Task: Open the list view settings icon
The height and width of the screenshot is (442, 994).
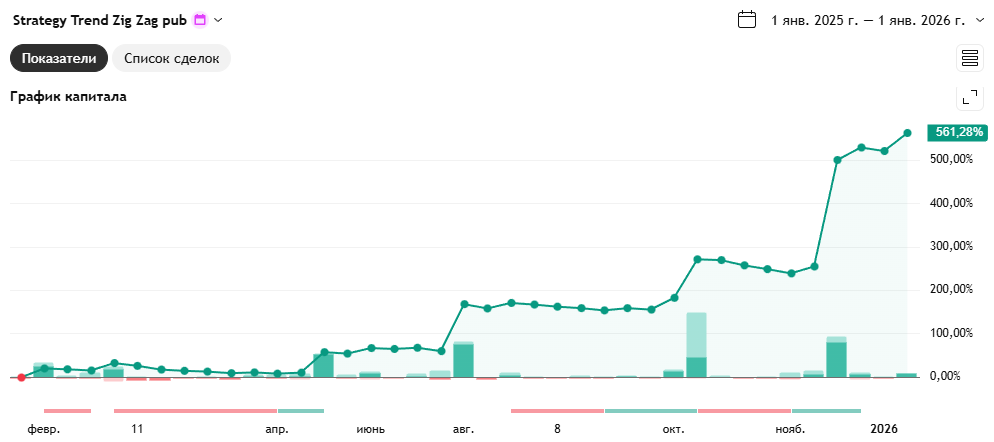Action: tap(969, 58)
